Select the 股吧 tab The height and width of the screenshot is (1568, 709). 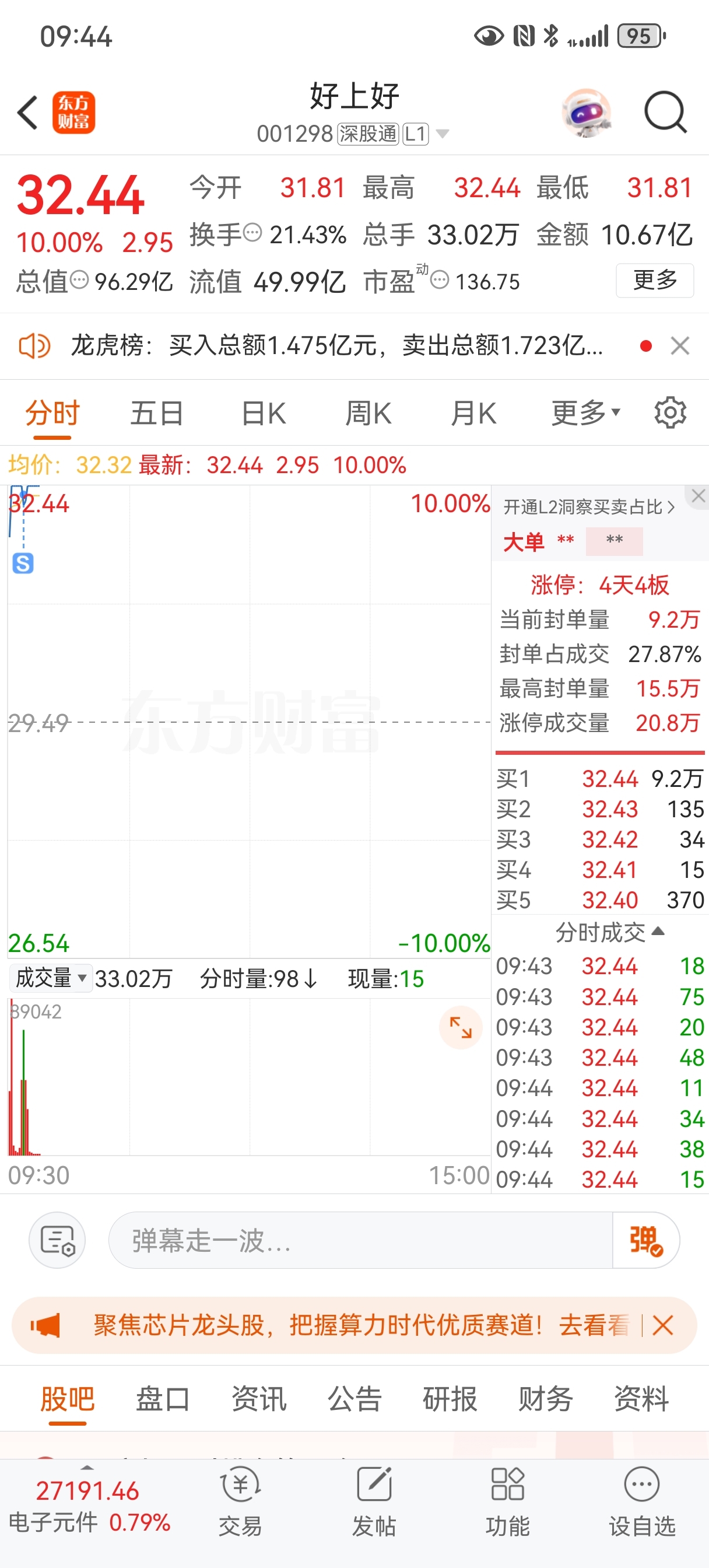click(x=67, y=1399)
